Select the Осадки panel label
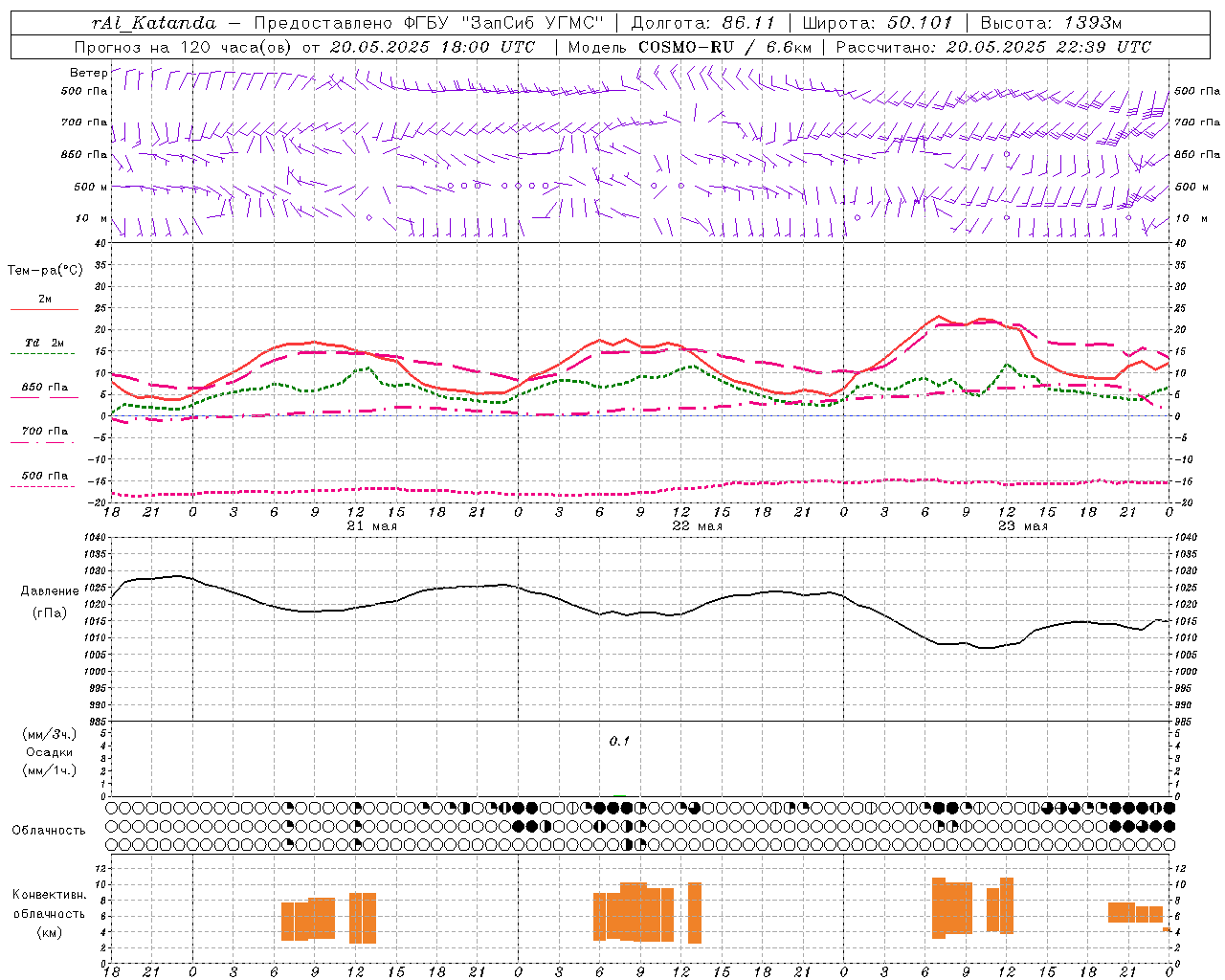This screenshot has height=980, width=1225. point(50,752)
